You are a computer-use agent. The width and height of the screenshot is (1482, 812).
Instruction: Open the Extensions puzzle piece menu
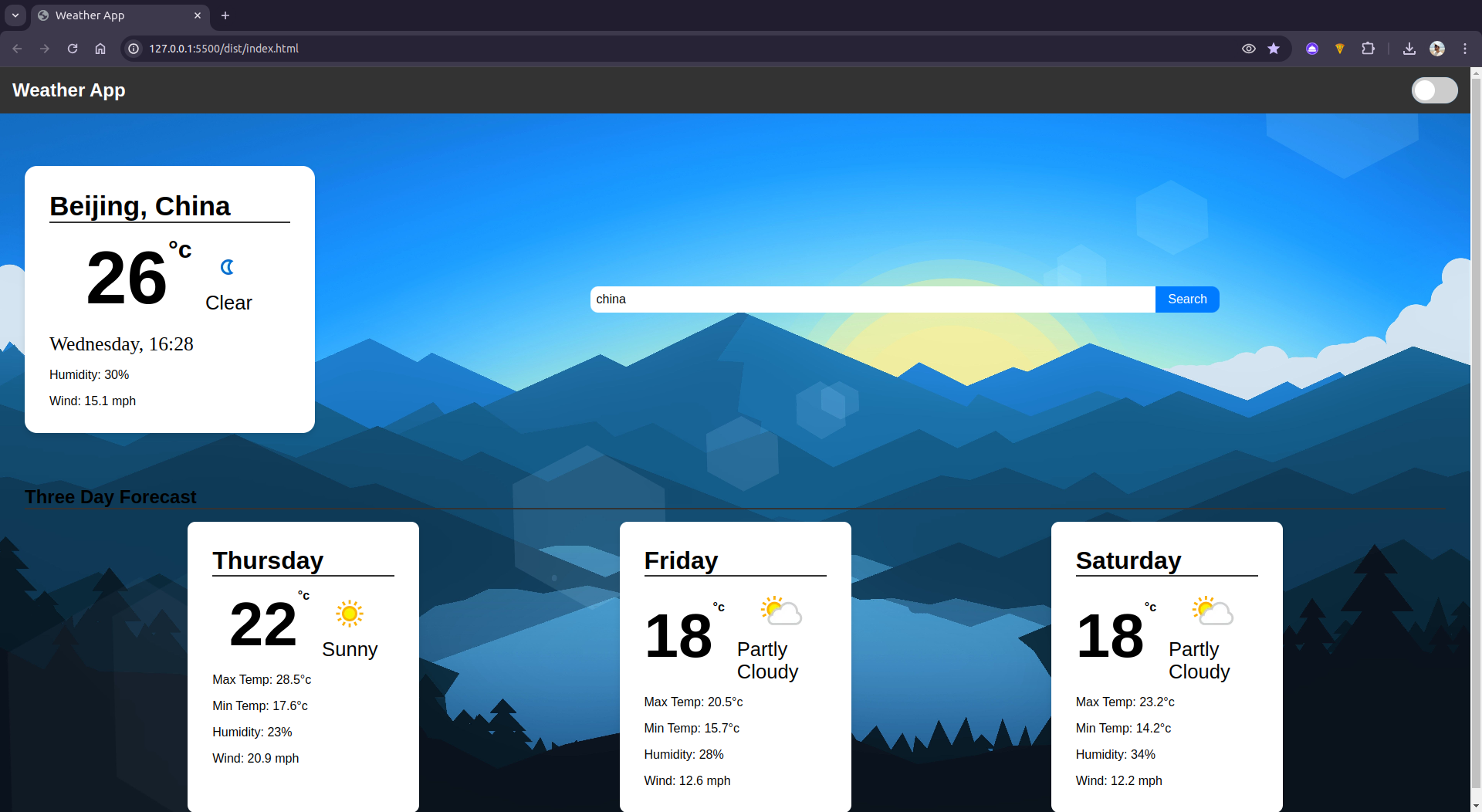coord(1368,49)
